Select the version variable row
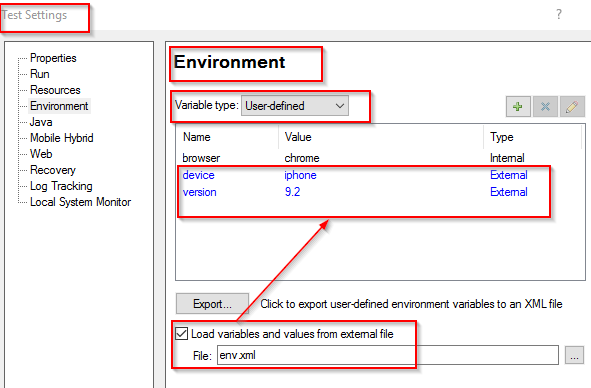This screenshot has height=388, width=591. tap(380, 192)
